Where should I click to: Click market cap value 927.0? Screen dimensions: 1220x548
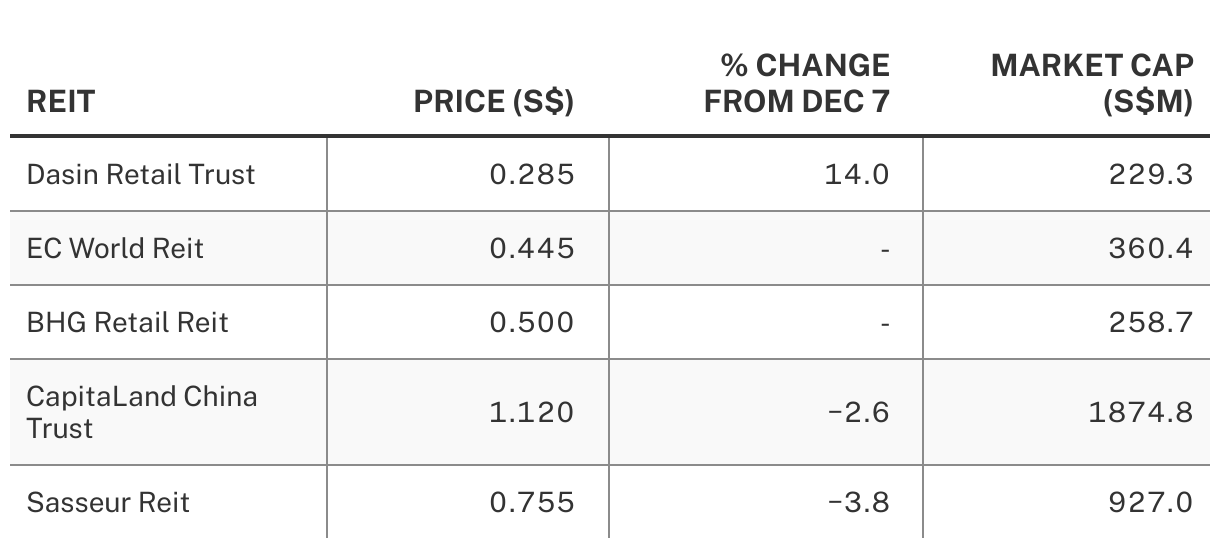[1151, 502]
